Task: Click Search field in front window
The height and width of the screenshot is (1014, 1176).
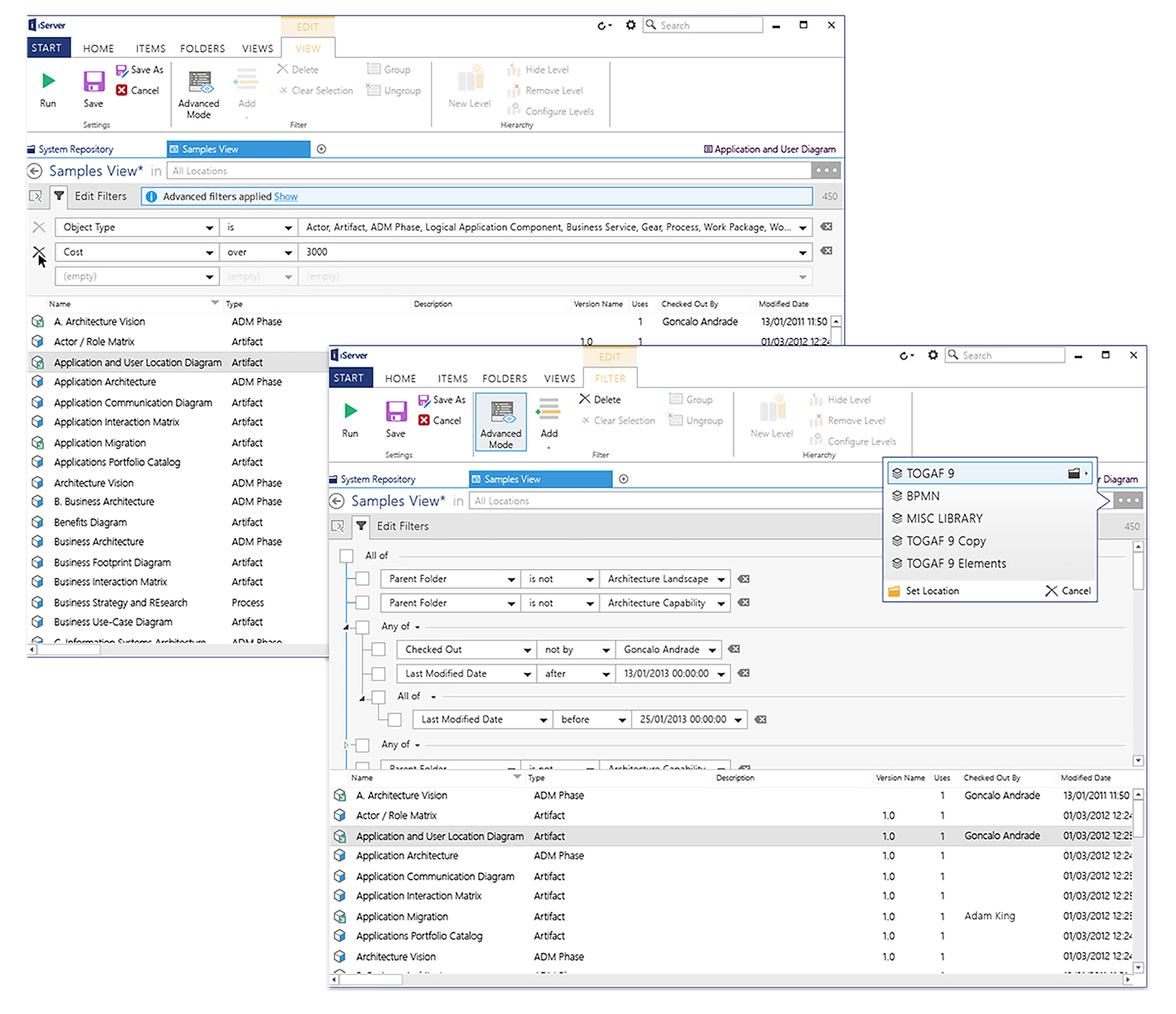Action: click(1005, 355)
